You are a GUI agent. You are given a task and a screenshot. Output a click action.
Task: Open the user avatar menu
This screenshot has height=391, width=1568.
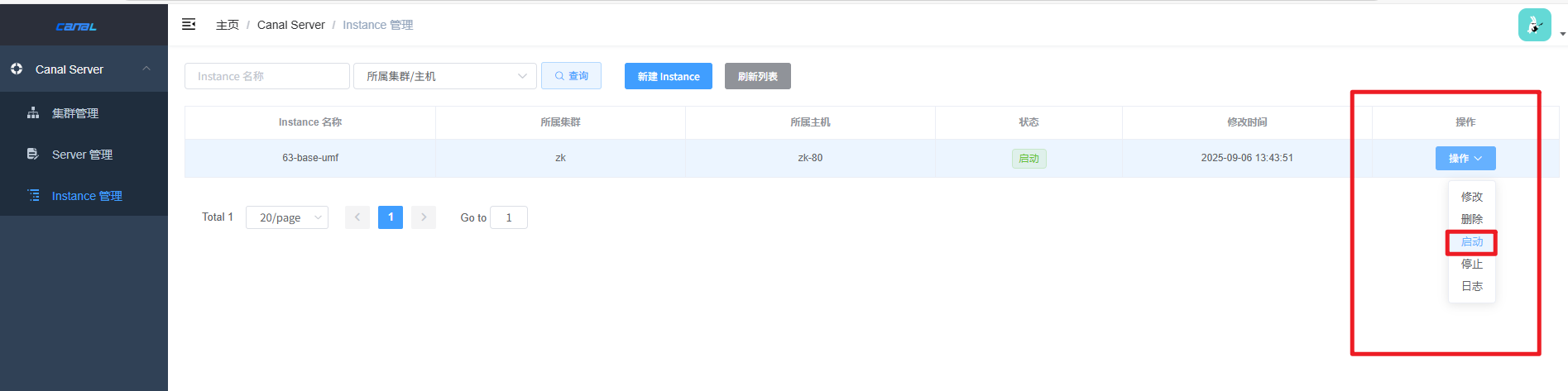1534,25
